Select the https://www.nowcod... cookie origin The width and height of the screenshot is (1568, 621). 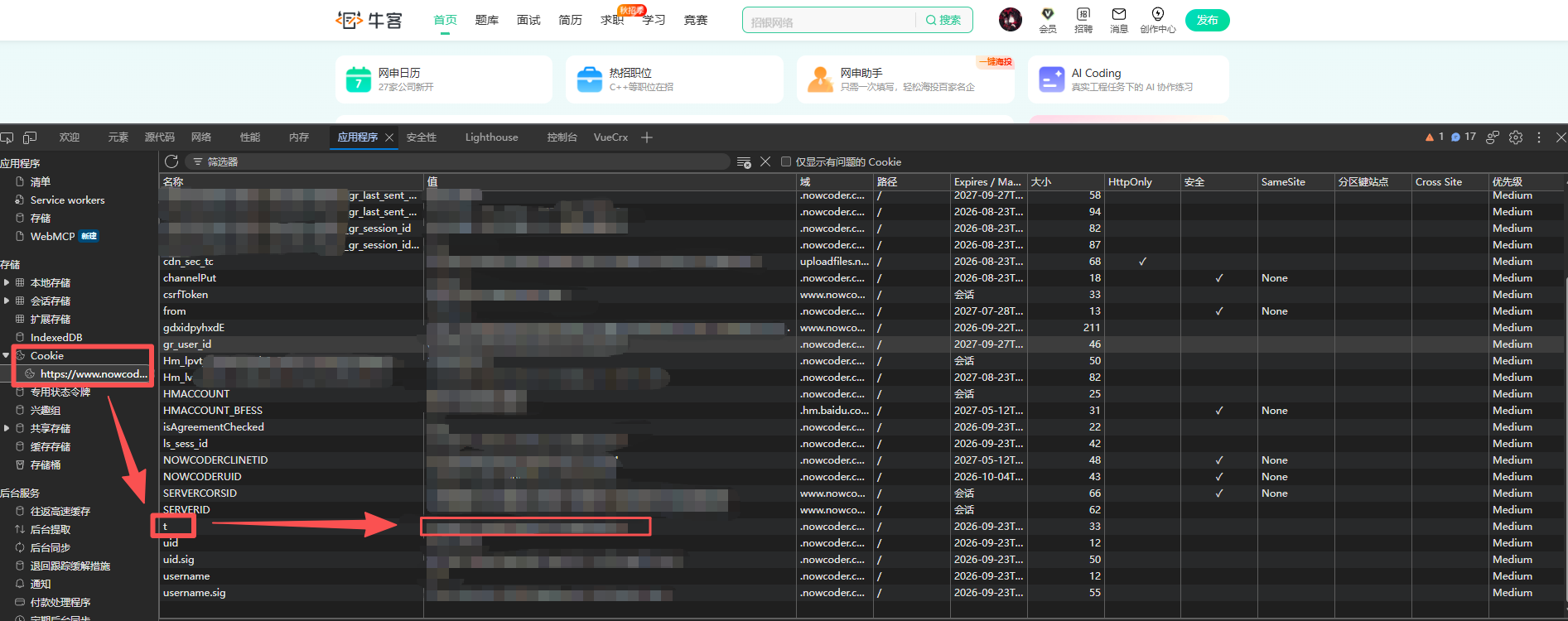93,374
